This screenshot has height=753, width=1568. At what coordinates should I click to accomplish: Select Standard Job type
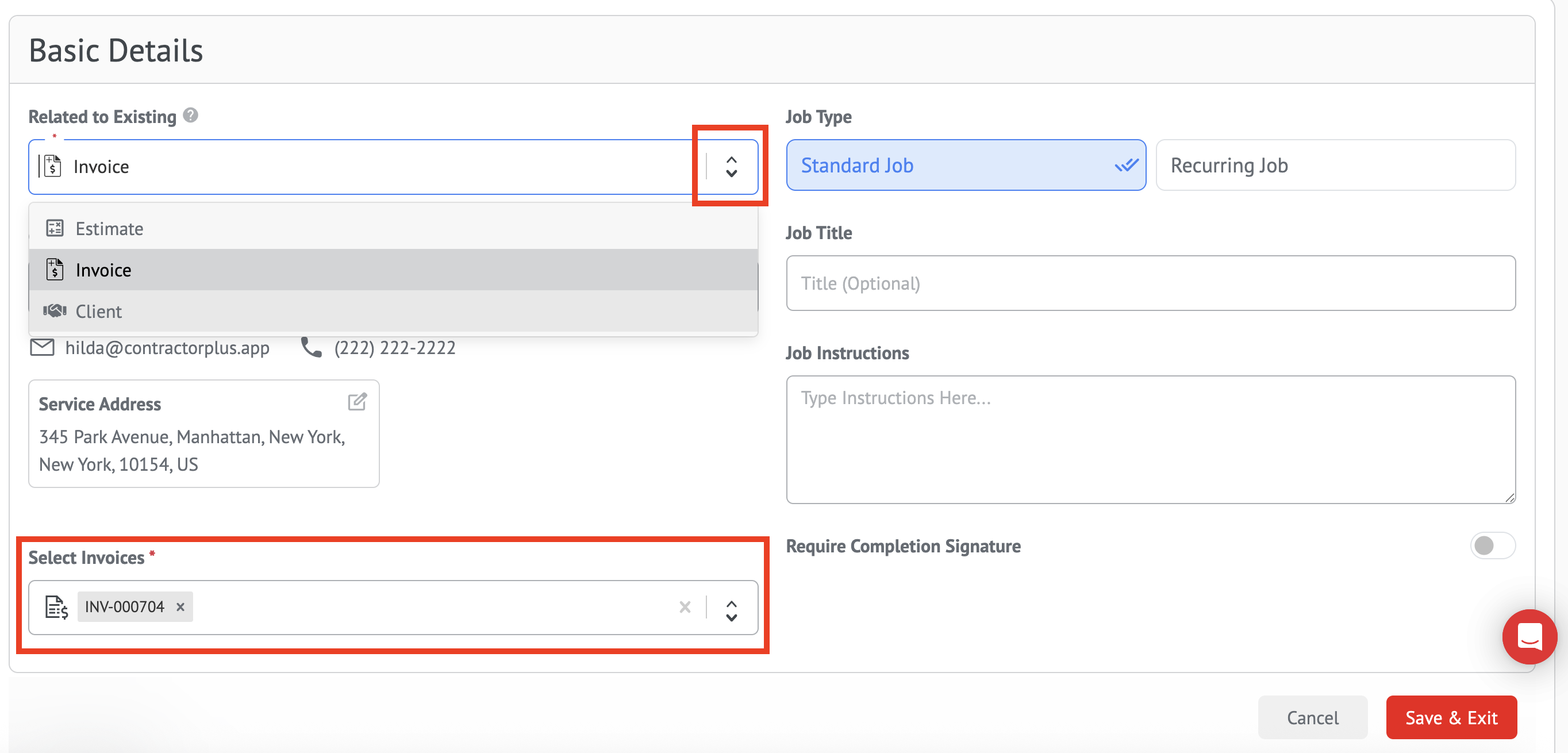tap(966, 166)
